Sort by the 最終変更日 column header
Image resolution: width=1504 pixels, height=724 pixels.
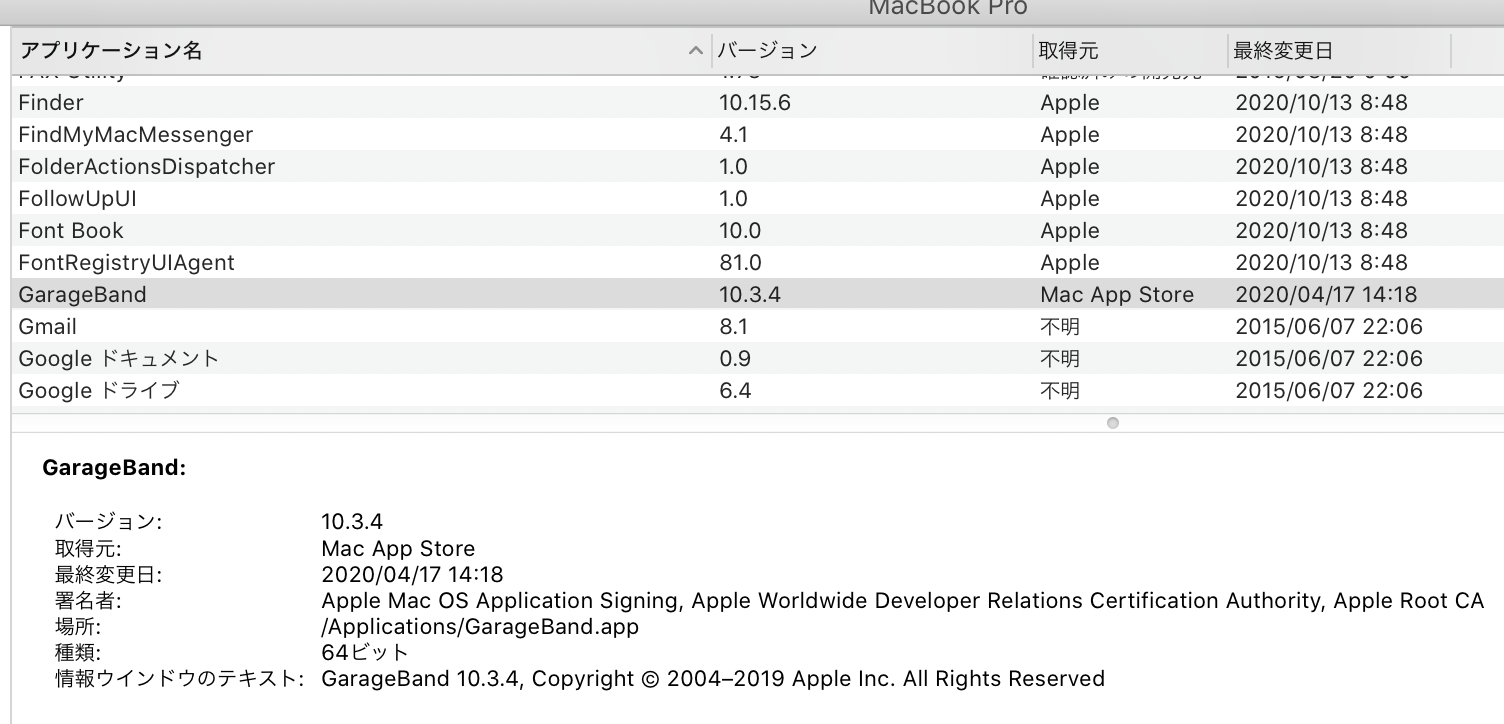coord(1283,51)
